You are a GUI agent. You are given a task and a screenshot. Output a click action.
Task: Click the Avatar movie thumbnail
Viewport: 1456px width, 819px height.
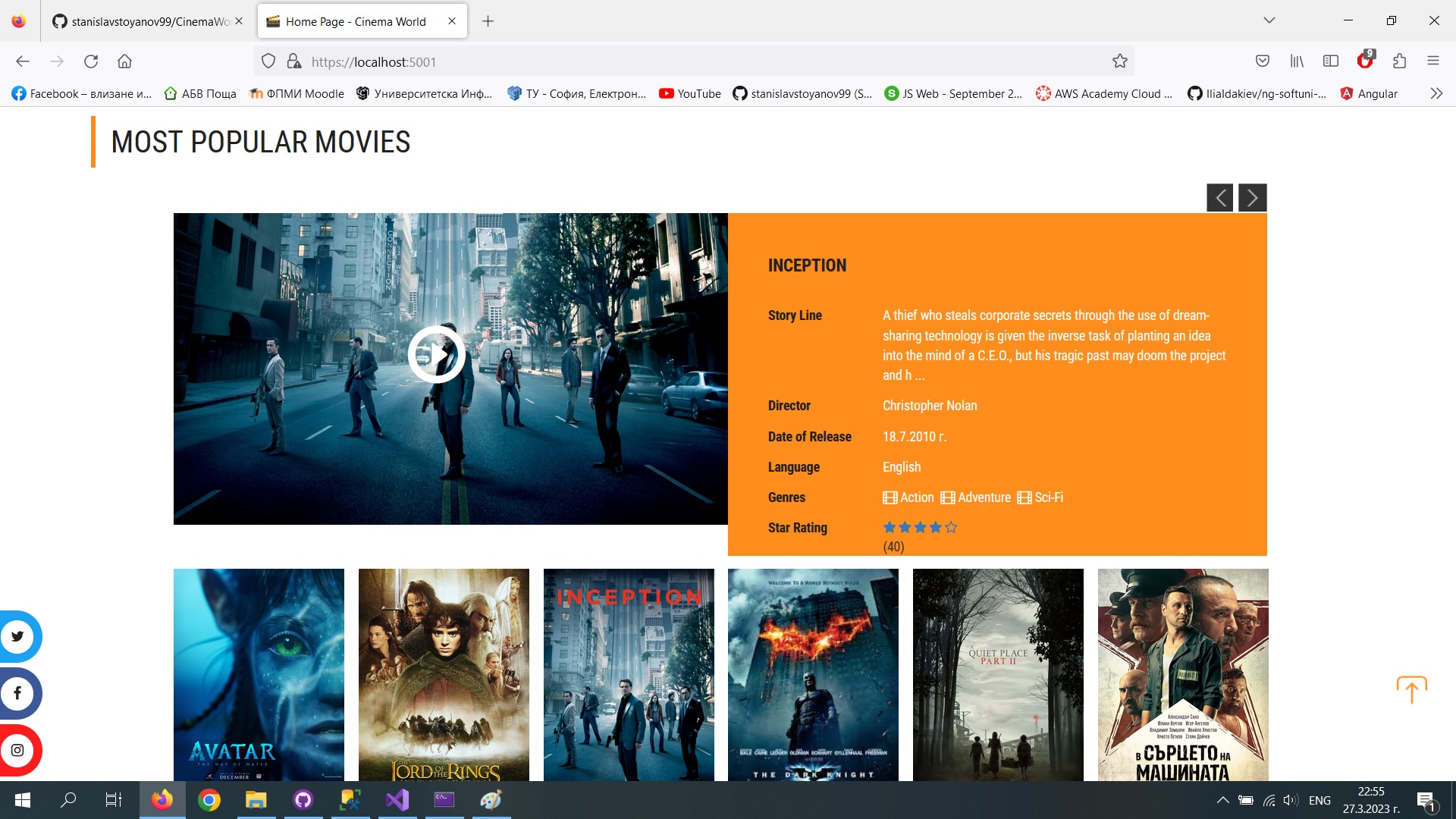pos(259,675)
